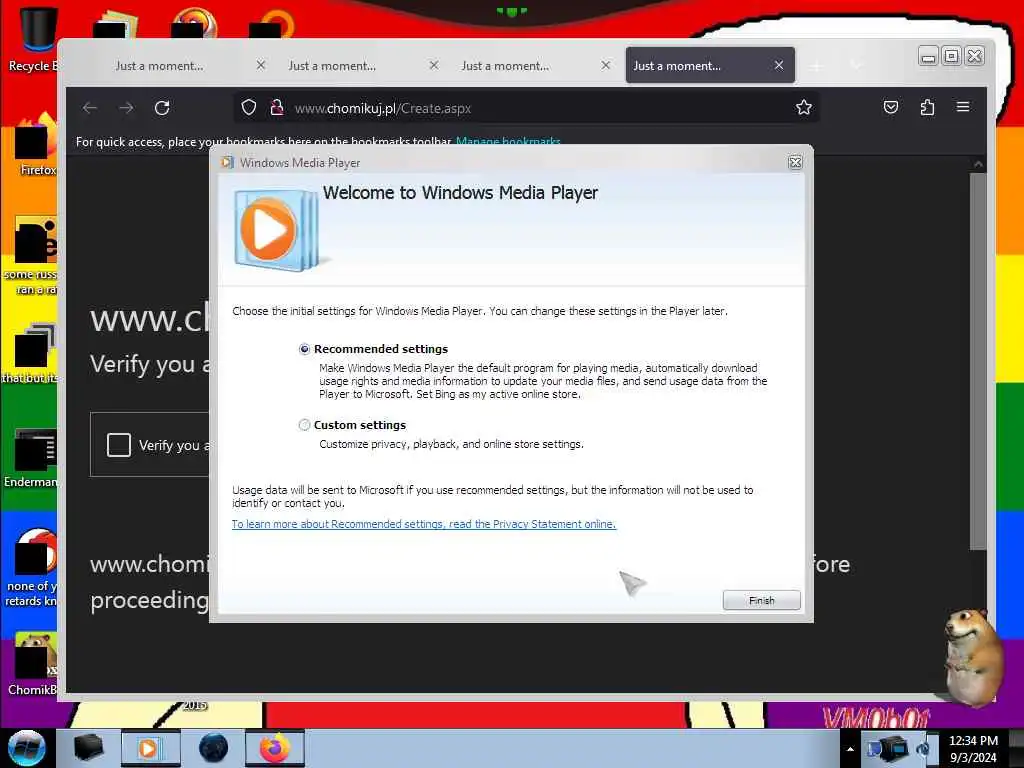Close the first Just a moment tab
1024x768 pixels.
click(261, 65)
